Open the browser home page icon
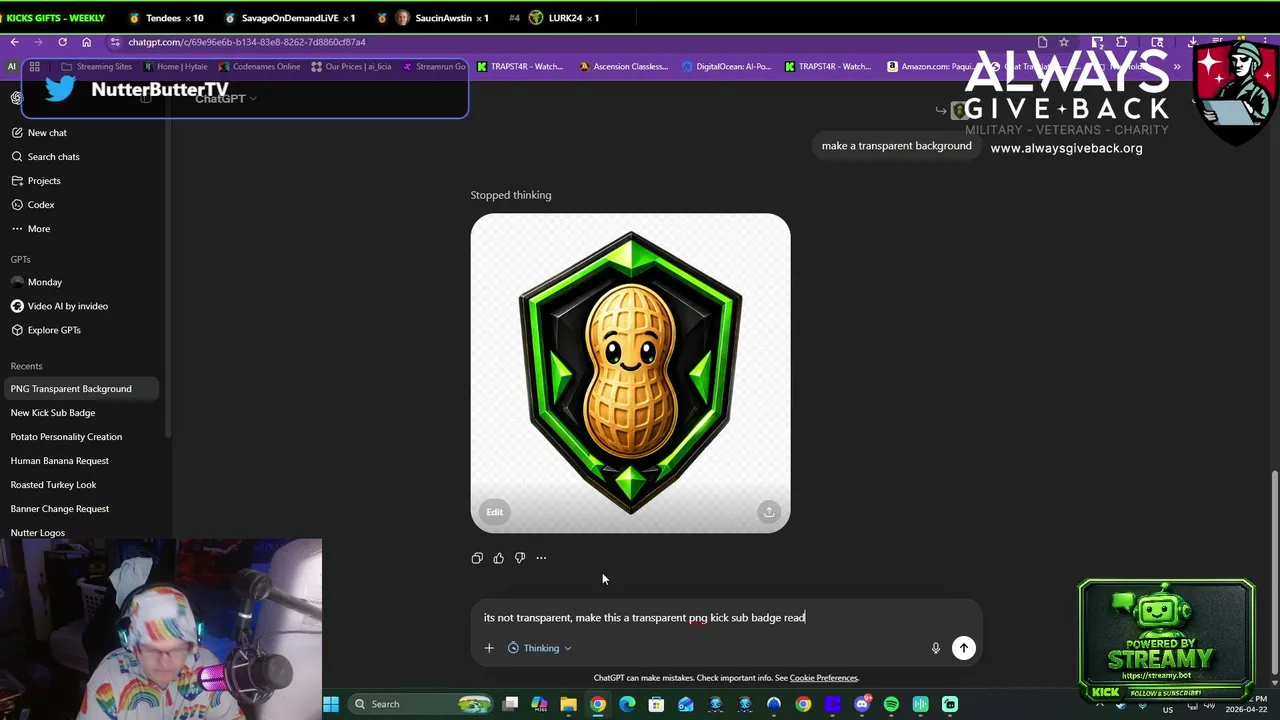 click(x=86, y=42)
